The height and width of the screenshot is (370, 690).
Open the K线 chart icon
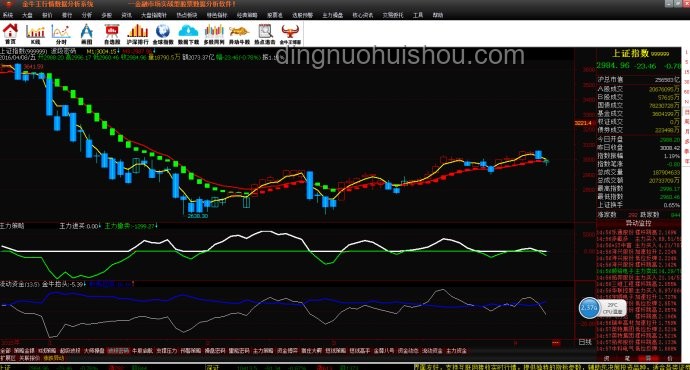pyautogui.click(x=35, y=34)
